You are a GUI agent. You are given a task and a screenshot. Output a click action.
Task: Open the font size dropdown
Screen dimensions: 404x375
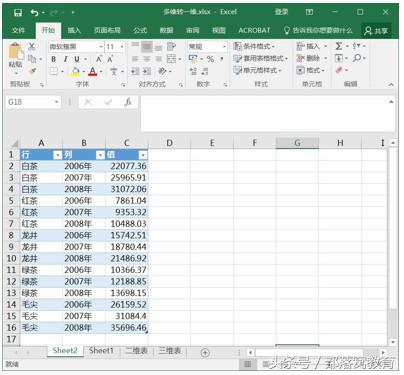122,47
